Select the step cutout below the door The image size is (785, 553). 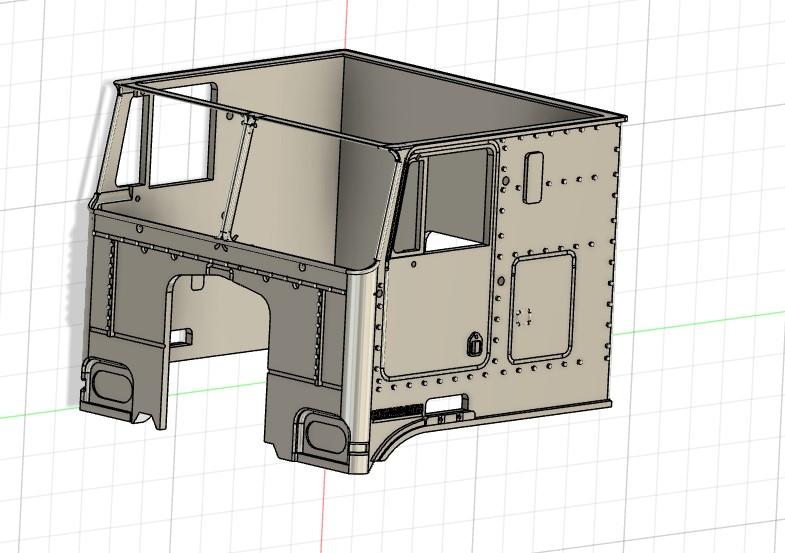tap(446, 403)
